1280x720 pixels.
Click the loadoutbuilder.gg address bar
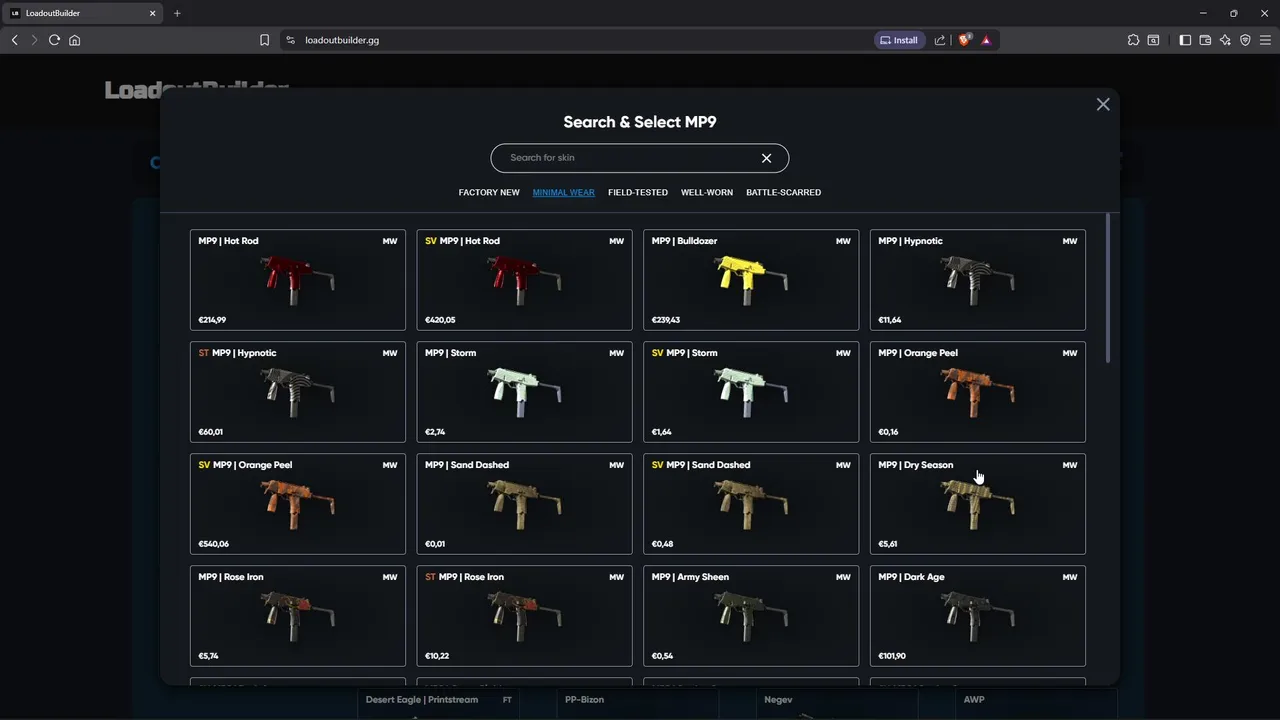click(x=580, y=40)
